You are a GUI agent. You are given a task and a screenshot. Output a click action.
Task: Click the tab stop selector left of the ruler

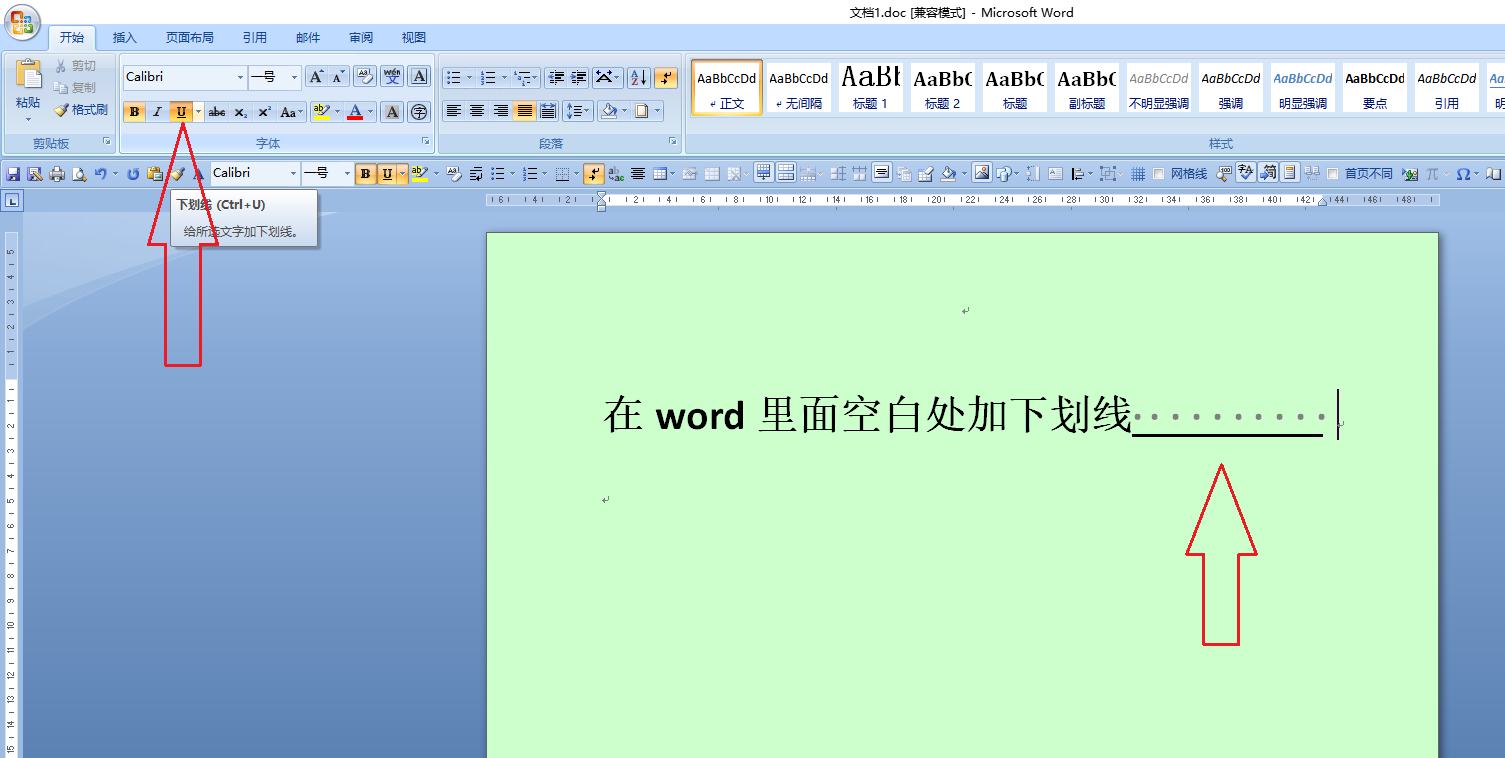point(12,201)
